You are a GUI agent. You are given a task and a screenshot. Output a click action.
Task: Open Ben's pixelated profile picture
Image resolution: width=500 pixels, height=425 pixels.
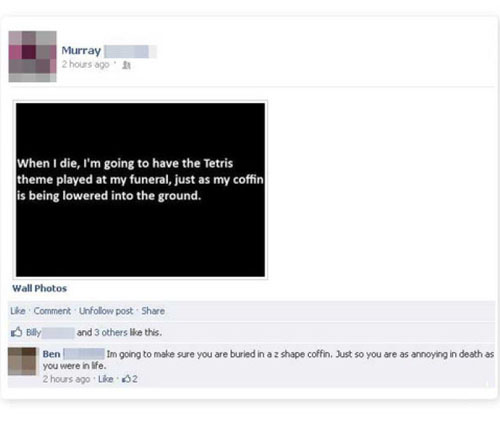point(22,362)
